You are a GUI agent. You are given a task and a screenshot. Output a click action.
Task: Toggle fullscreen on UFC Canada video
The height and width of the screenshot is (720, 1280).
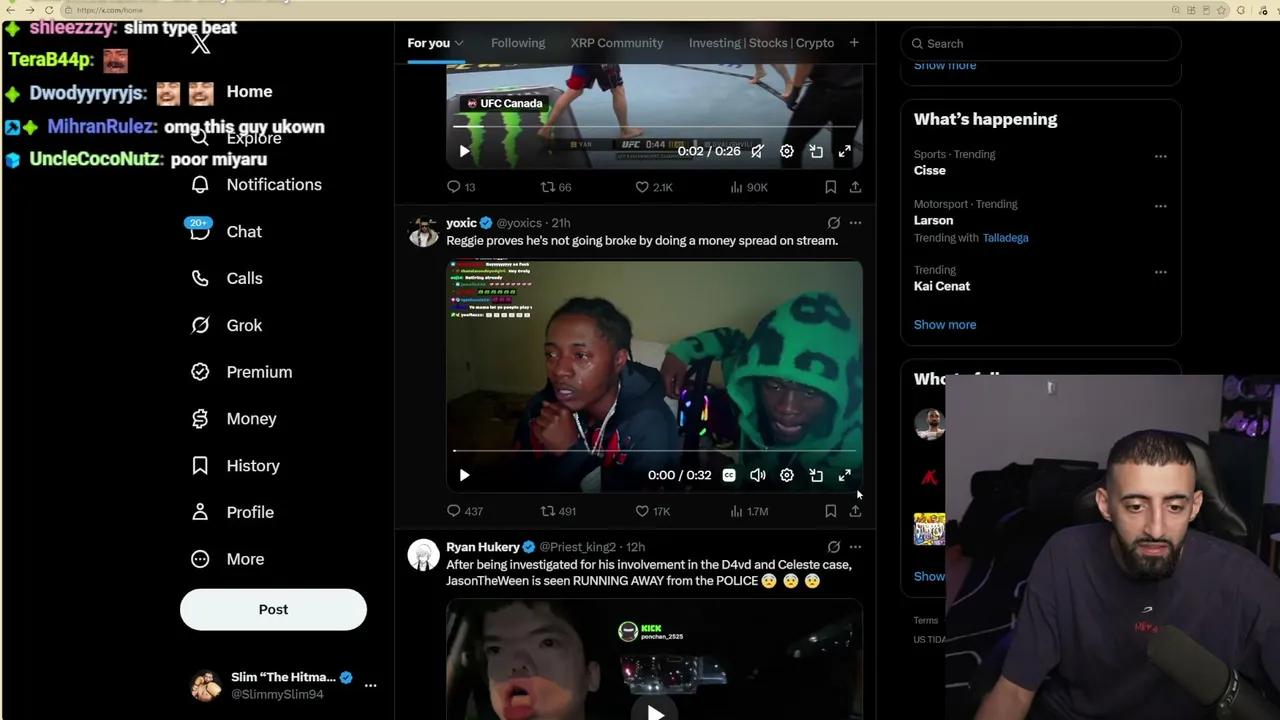845,151
